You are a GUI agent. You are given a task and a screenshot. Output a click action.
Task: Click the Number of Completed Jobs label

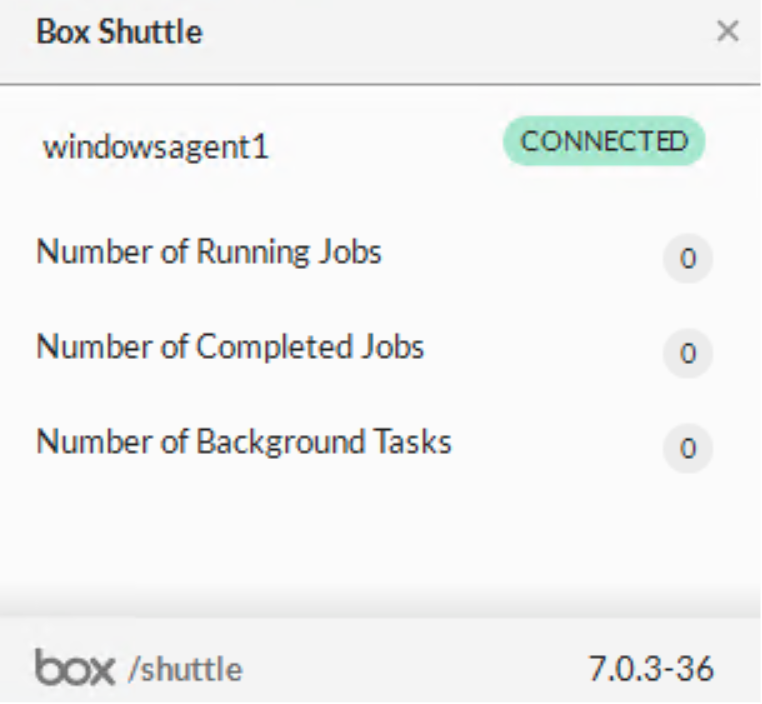coord(230,347)
